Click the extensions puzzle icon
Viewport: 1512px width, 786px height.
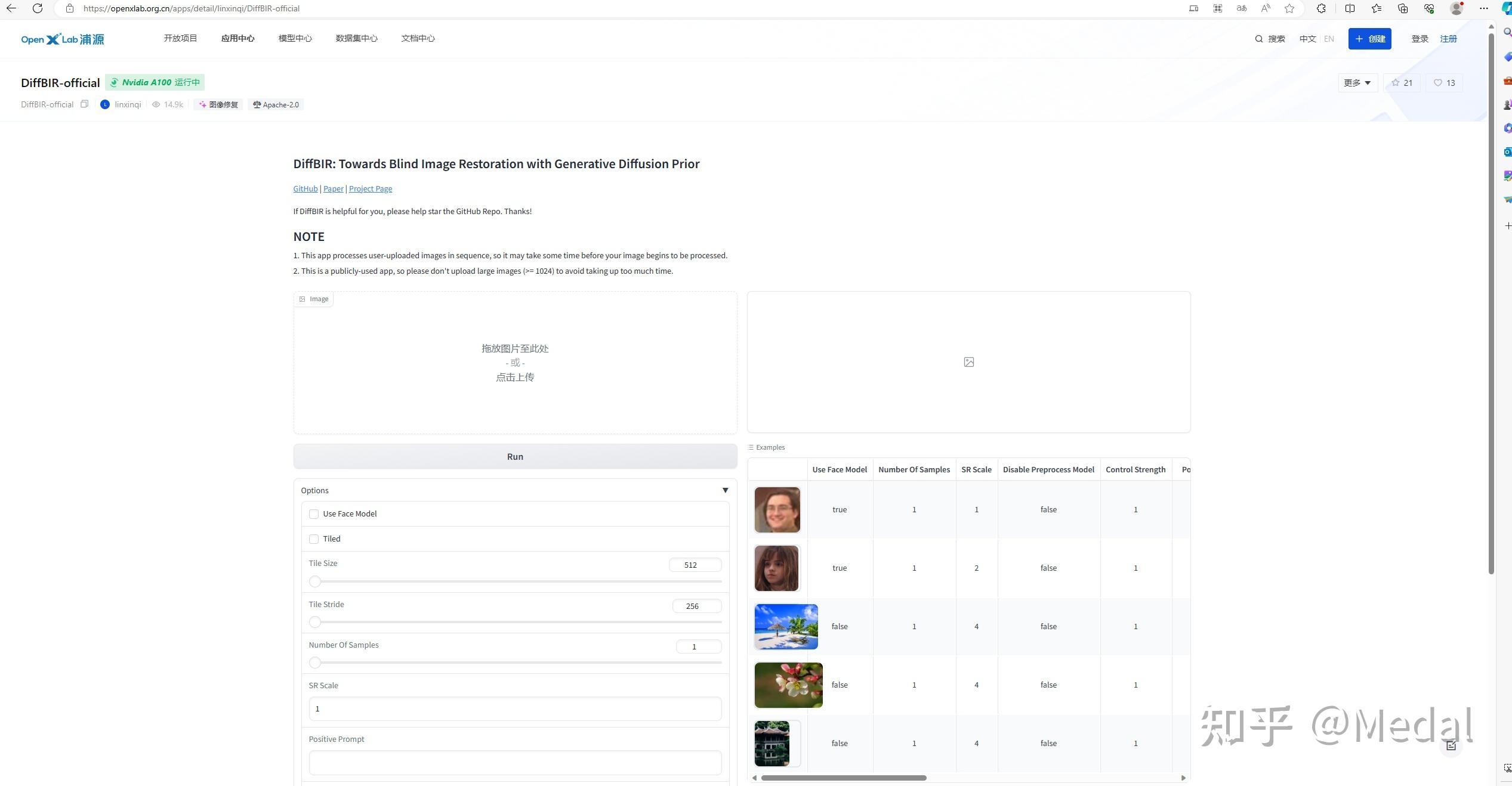[x=1321, y=8]
